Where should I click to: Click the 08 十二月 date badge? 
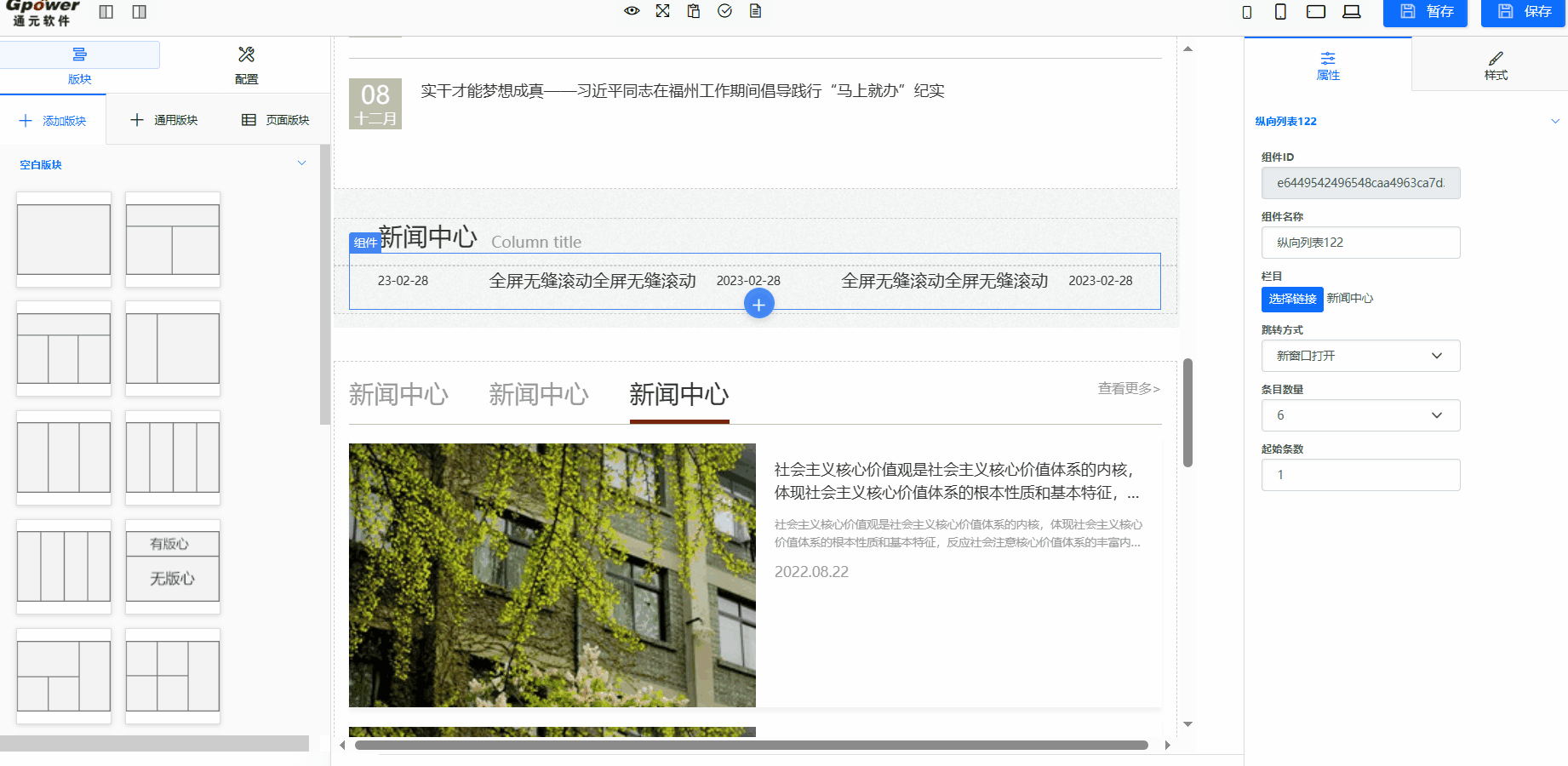(375, 104)
